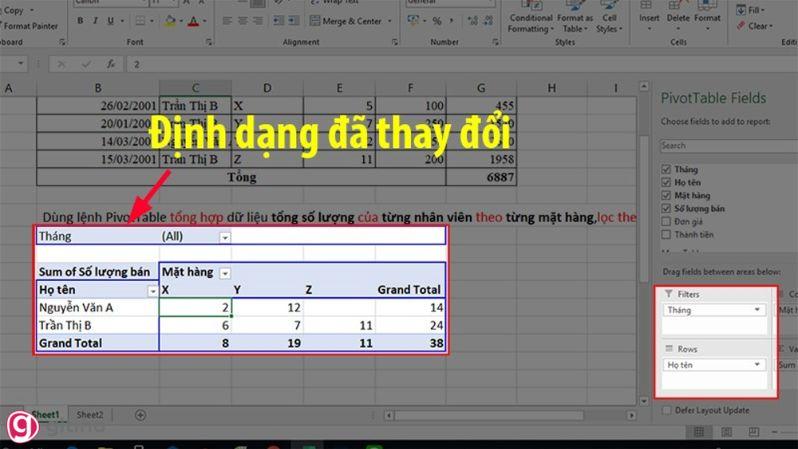Align text left in Alignment group

pos(227,21)
